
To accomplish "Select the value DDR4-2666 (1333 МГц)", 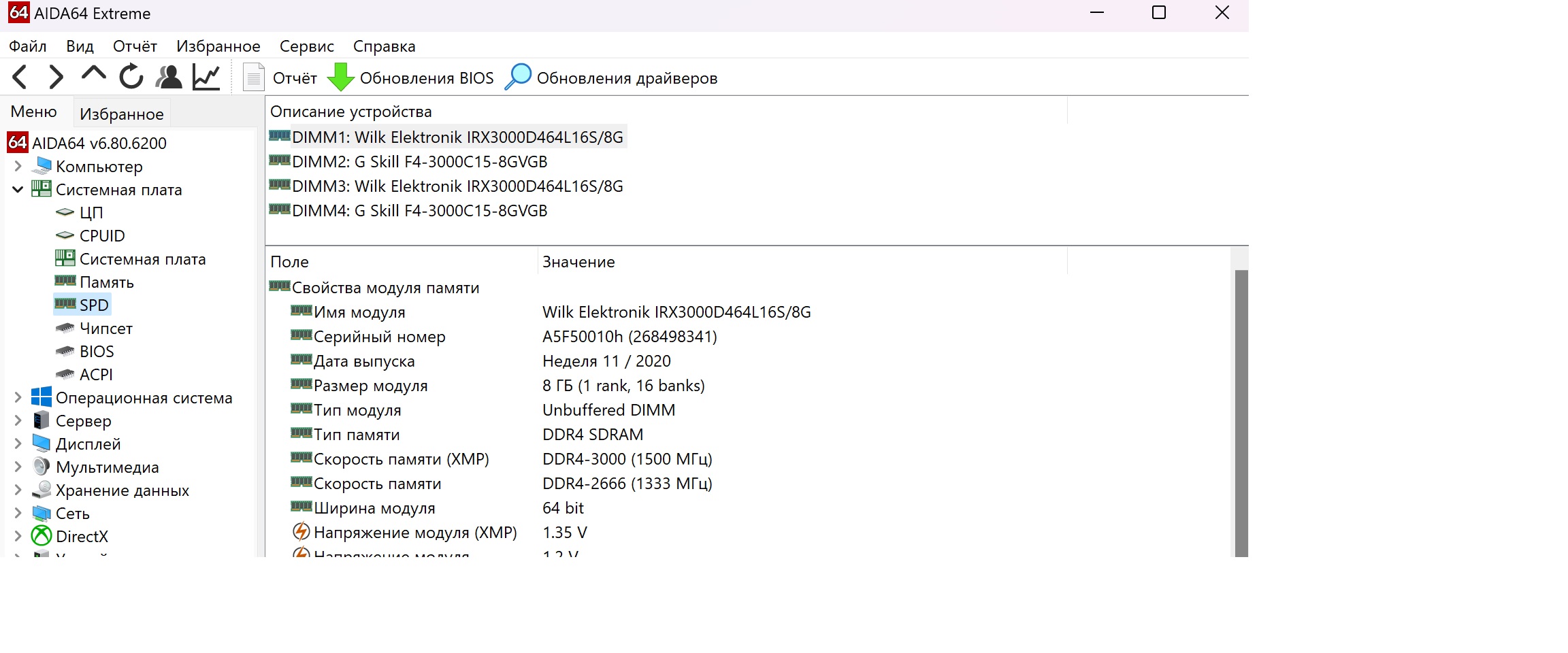I will (627, 484).
